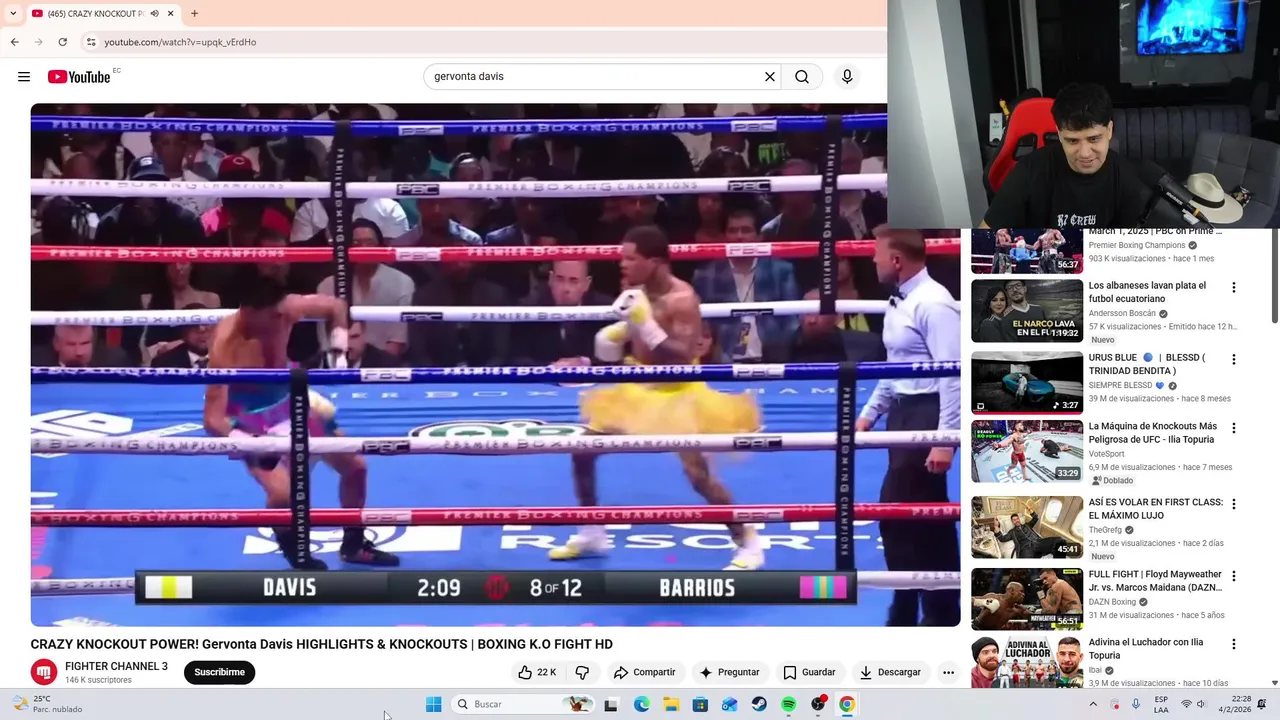Open 'ASÍ ES VOLAR EN FIRST CLASS' thumbnail

pyautogui.click(x=1027, y=527)
